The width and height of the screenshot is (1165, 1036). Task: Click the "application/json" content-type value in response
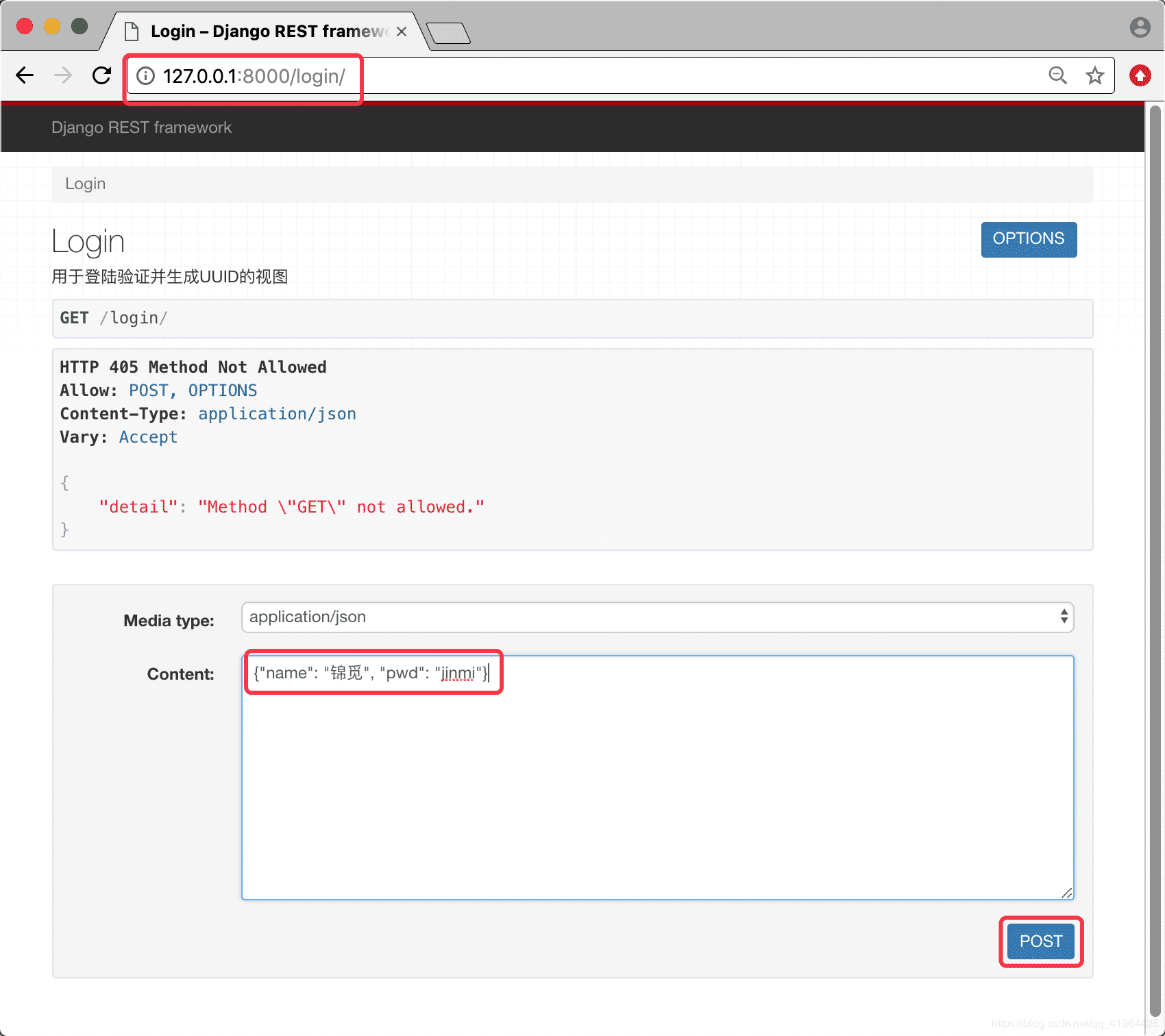click(x=278, y=414)
